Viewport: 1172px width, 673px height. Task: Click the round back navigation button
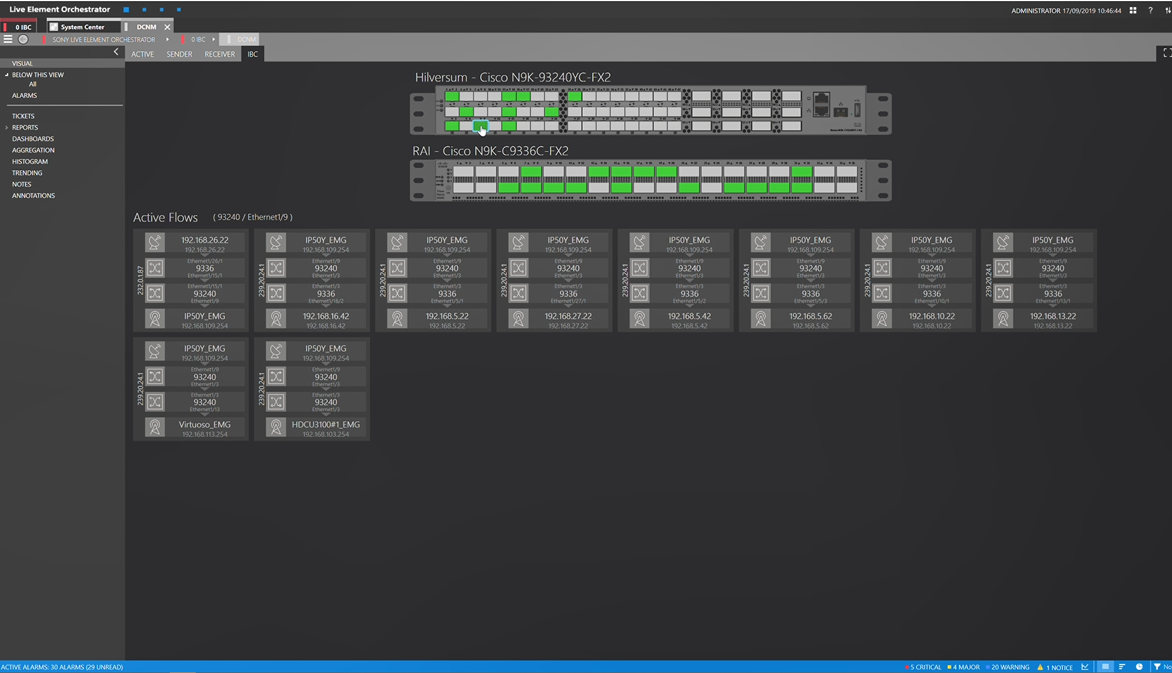(x=23, y=39)
